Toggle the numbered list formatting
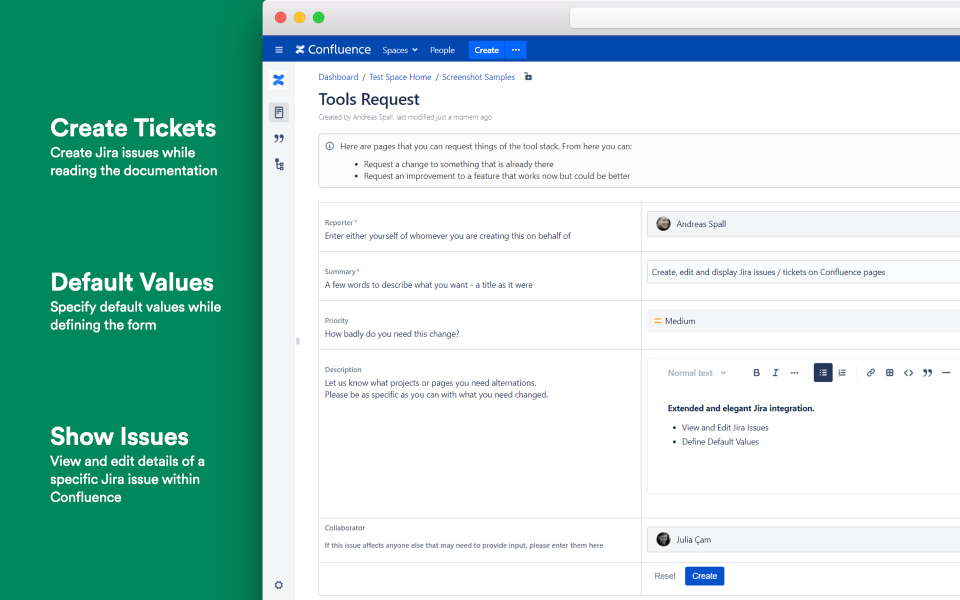960x600 pixels. pos(842,371)
